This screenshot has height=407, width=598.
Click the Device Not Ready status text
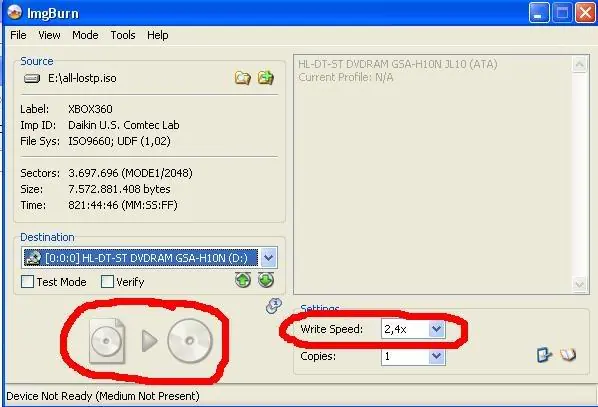[x=103, y=396]
